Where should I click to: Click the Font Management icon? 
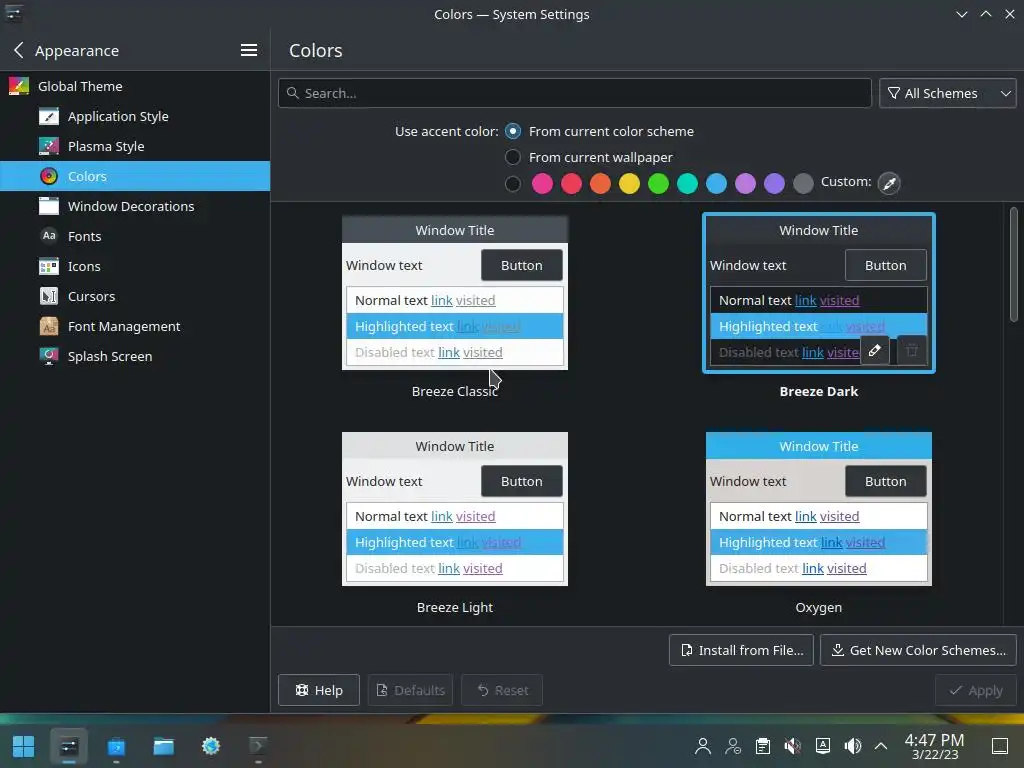click(x=48, y=327)
